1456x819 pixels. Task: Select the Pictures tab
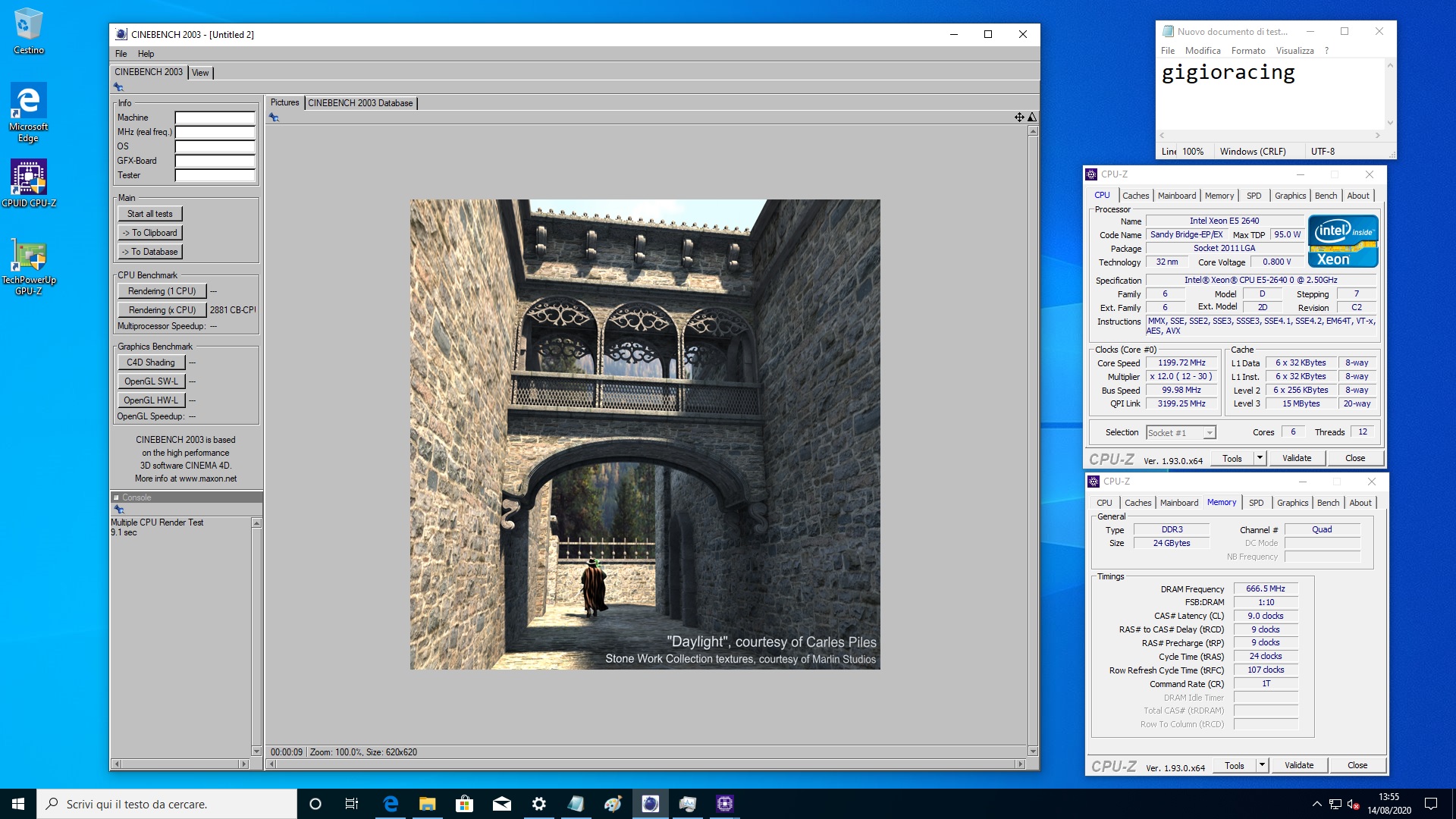[284, 102]
